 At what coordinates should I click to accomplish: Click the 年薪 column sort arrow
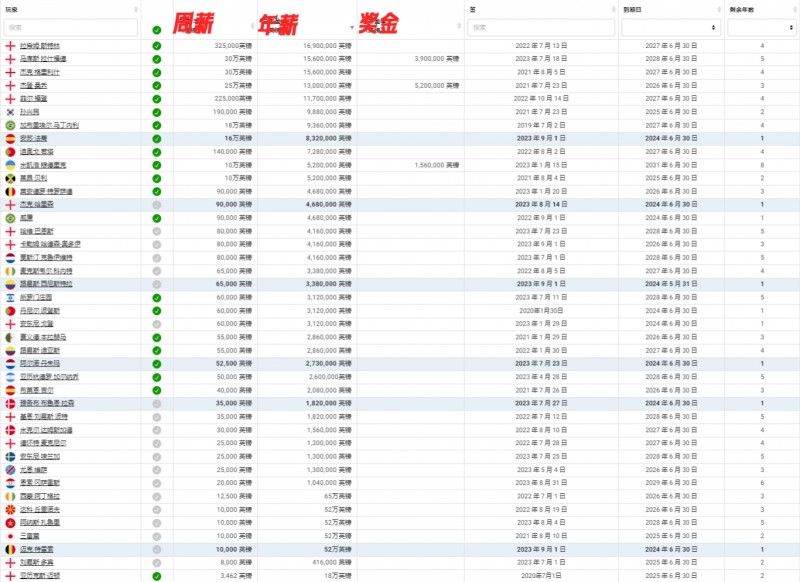point(352,27)
